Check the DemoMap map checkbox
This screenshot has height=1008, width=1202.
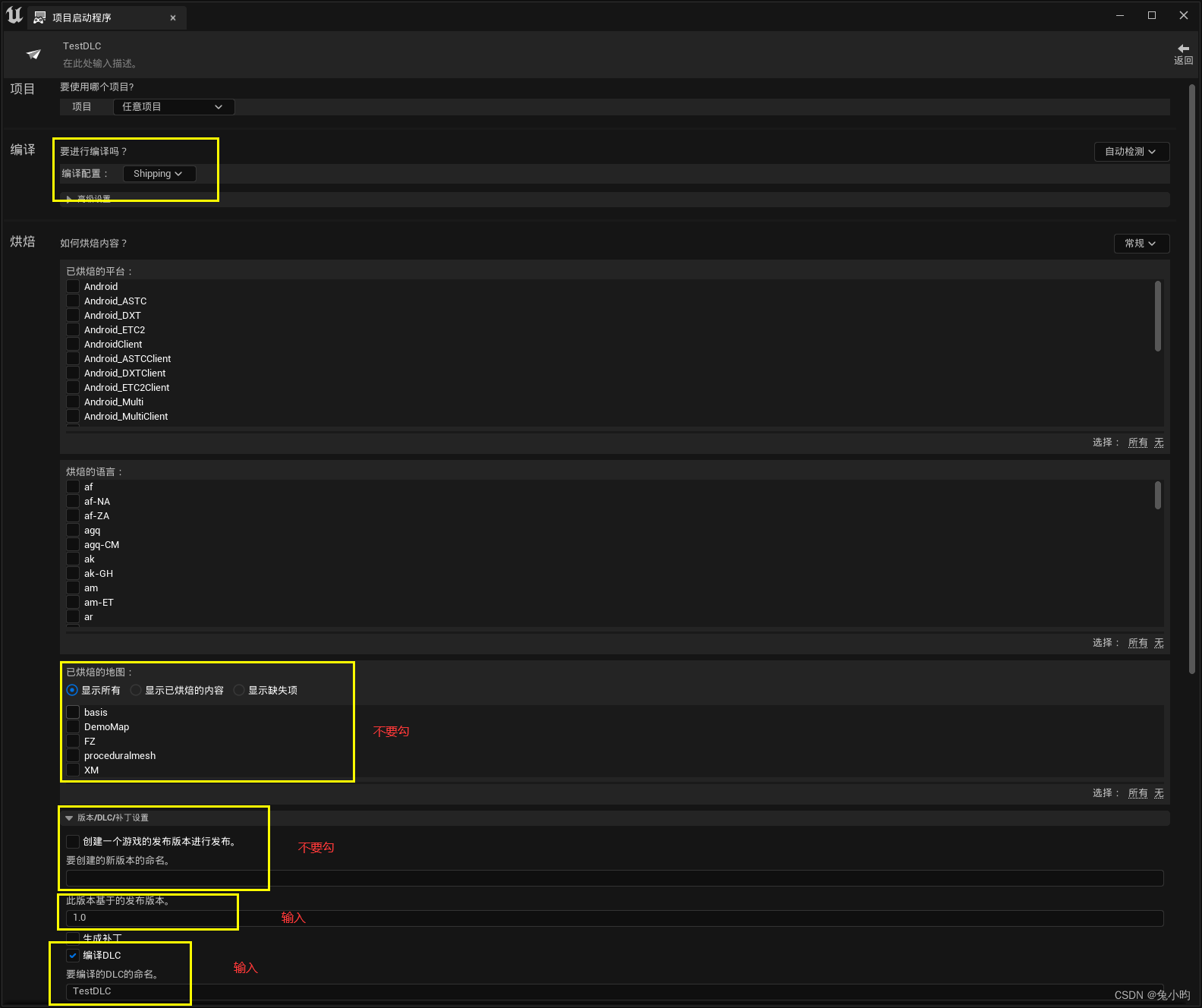[x=73, y=726]
